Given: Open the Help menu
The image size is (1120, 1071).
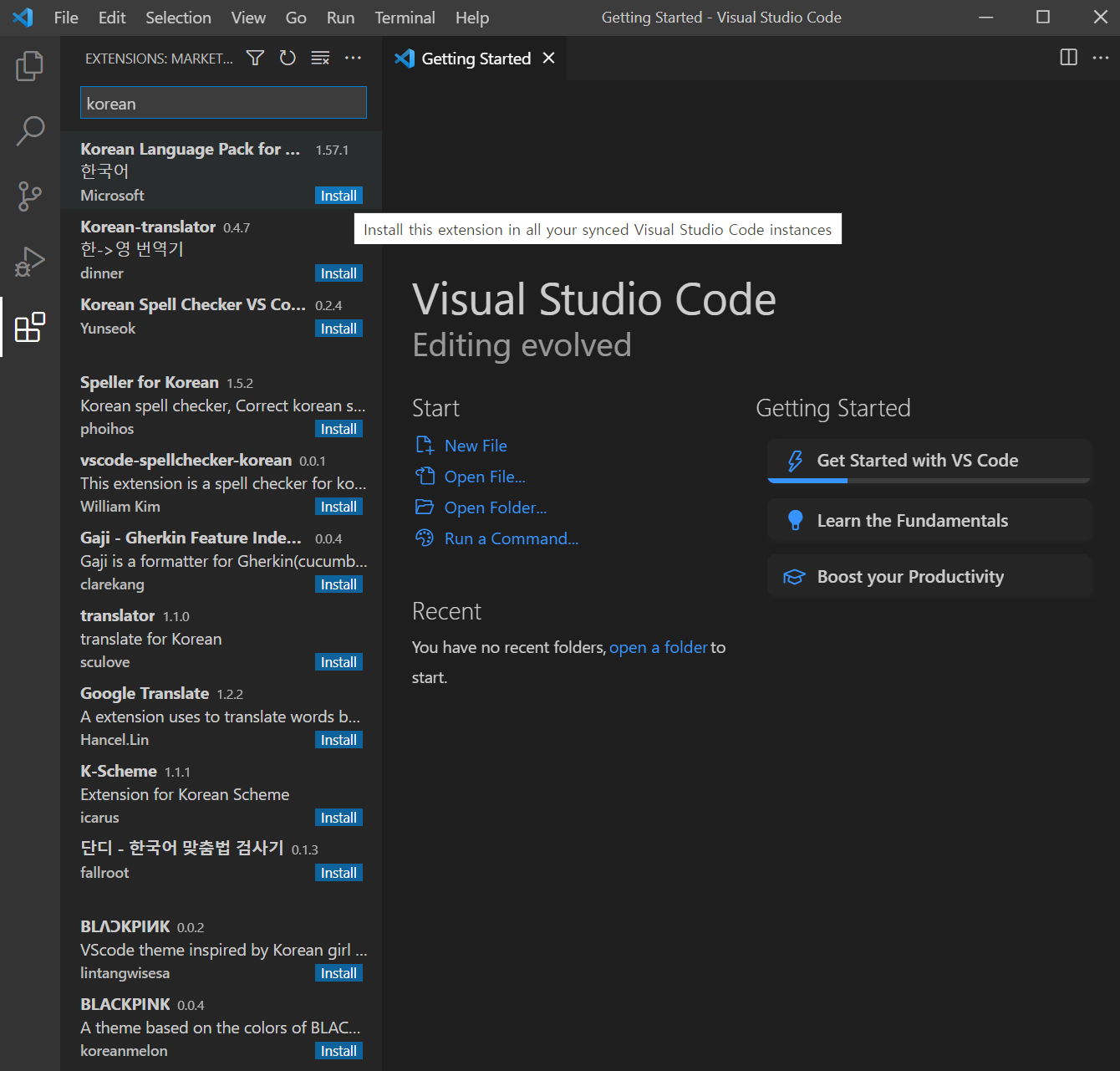Looking at the screenshot, I should point(472,18).
